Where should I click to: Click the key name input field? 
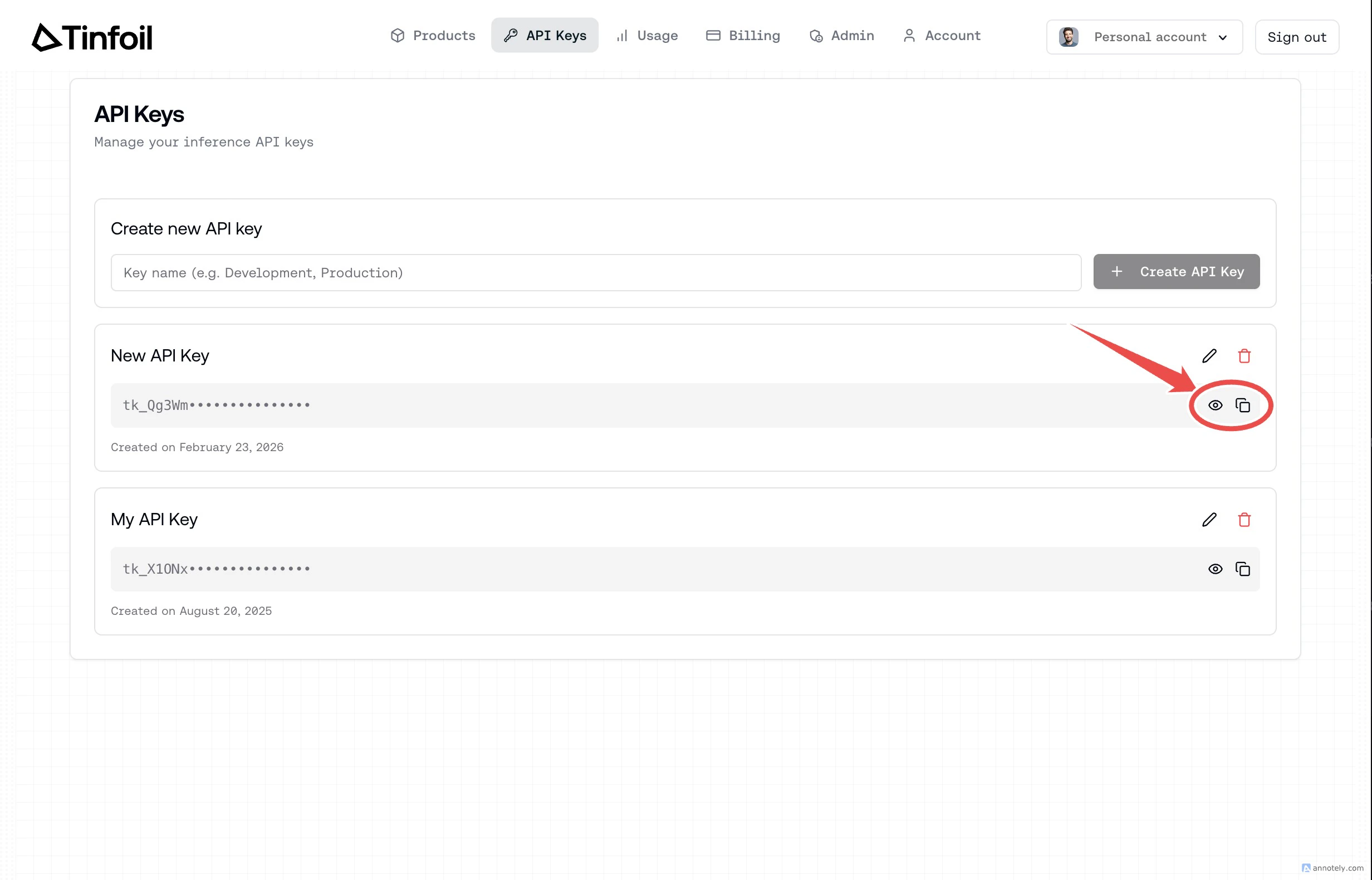tap(595, 272)
